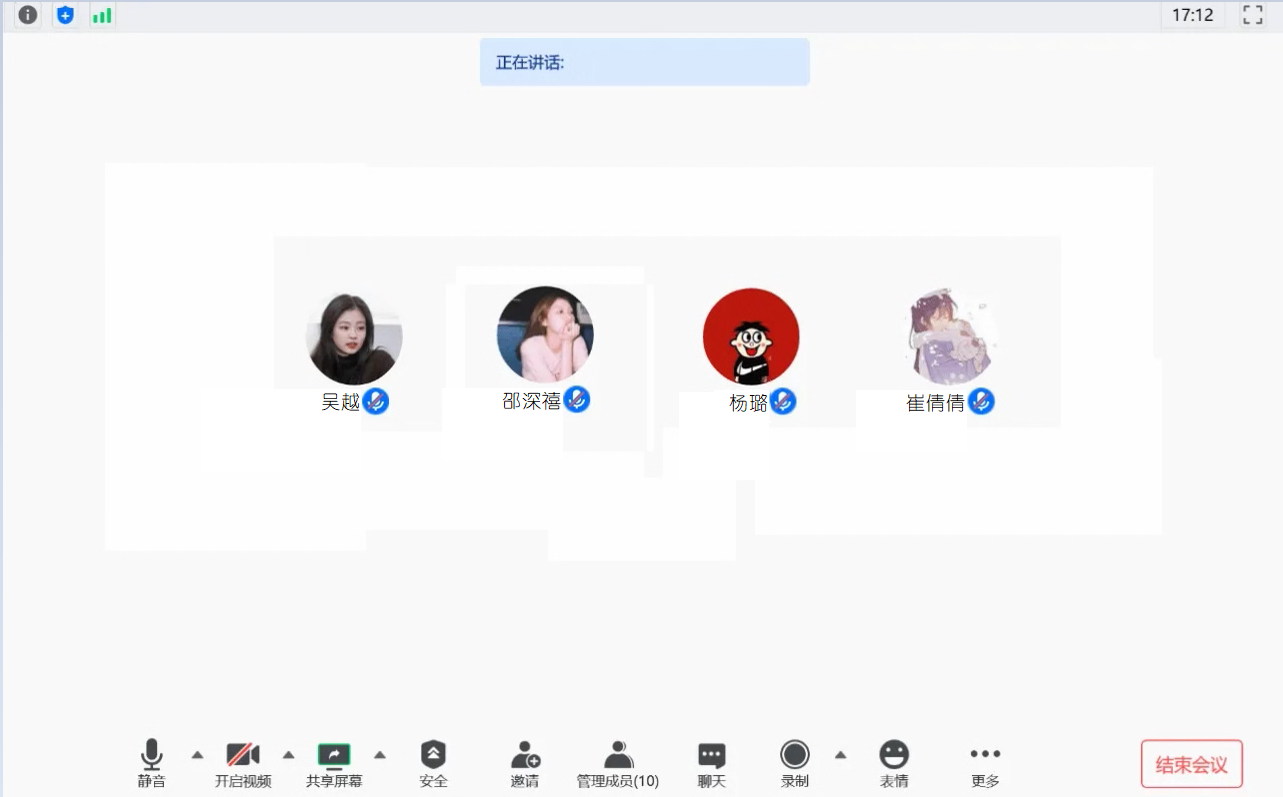
Task: Open the meeting info icon
Action: [x=28, y=15]
